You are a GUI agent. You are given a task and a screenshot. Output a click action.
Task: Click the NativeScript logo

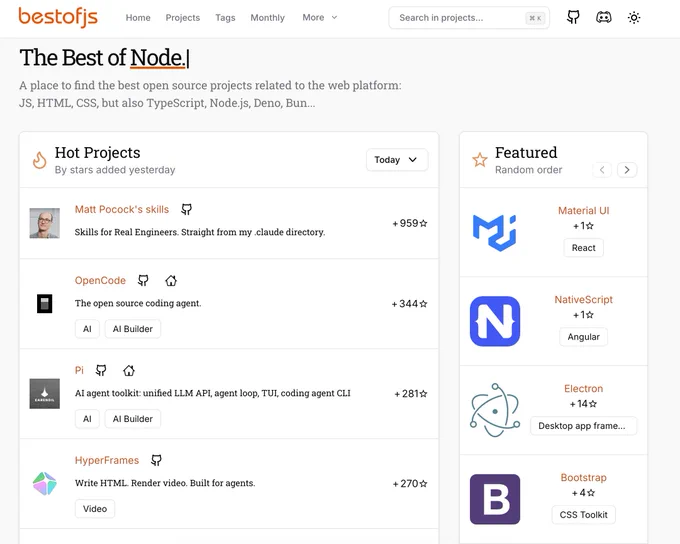pos(495,321)
